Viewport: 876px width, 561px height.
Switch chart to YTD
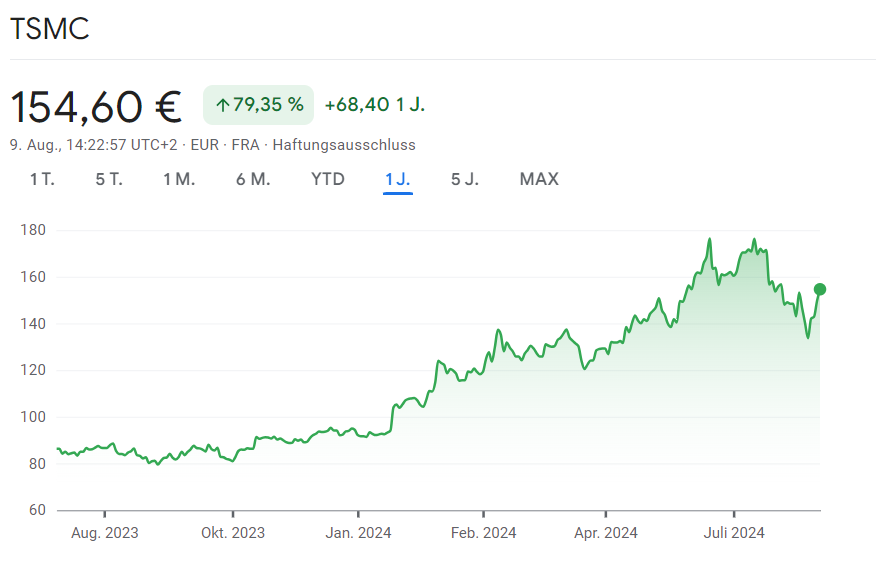pyautogui.click(x=328, y=179)
